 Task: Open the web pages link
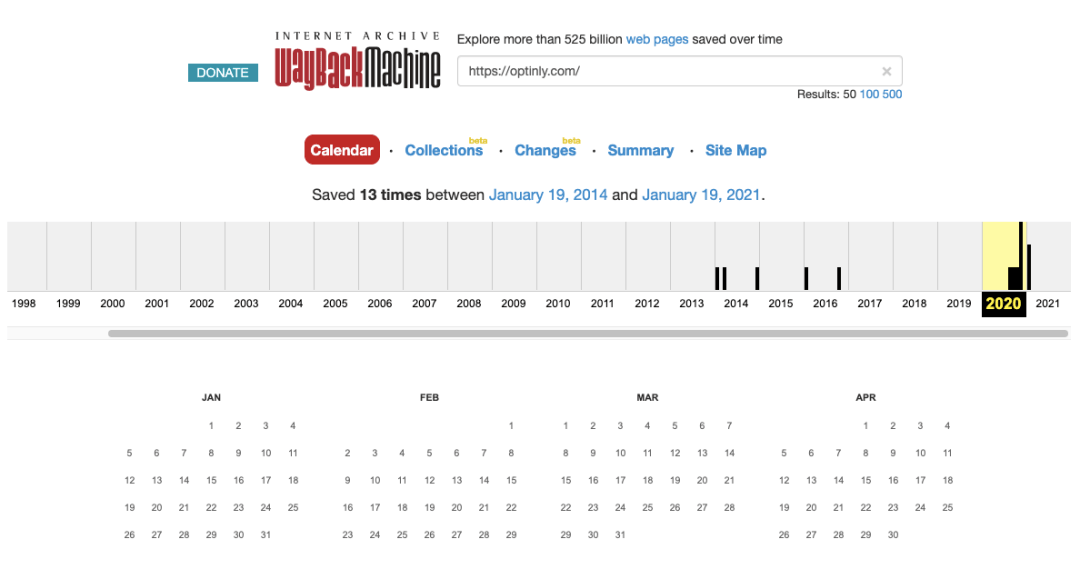656,39
